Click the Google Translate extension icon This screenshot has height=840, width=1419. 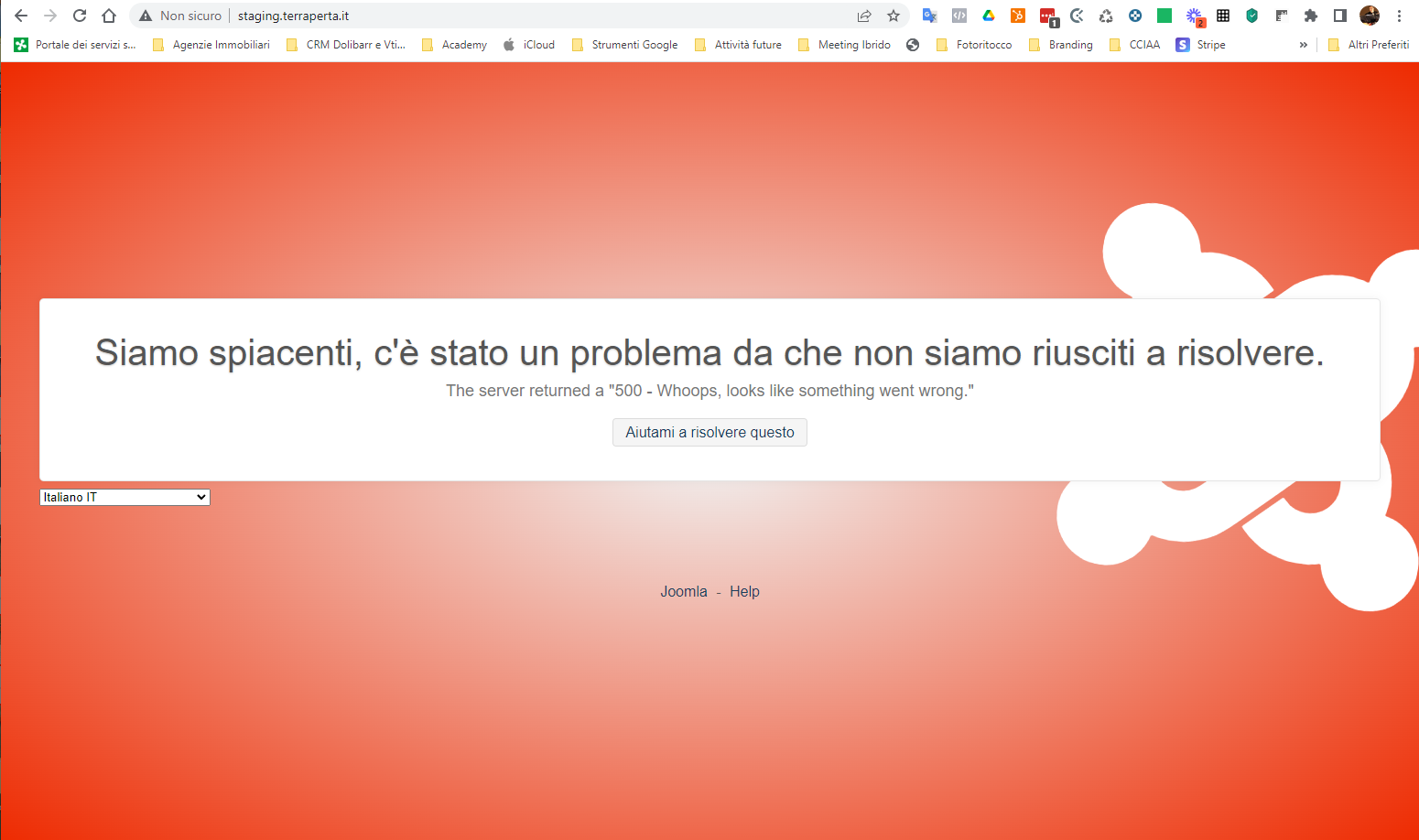[x=929, y=16]
